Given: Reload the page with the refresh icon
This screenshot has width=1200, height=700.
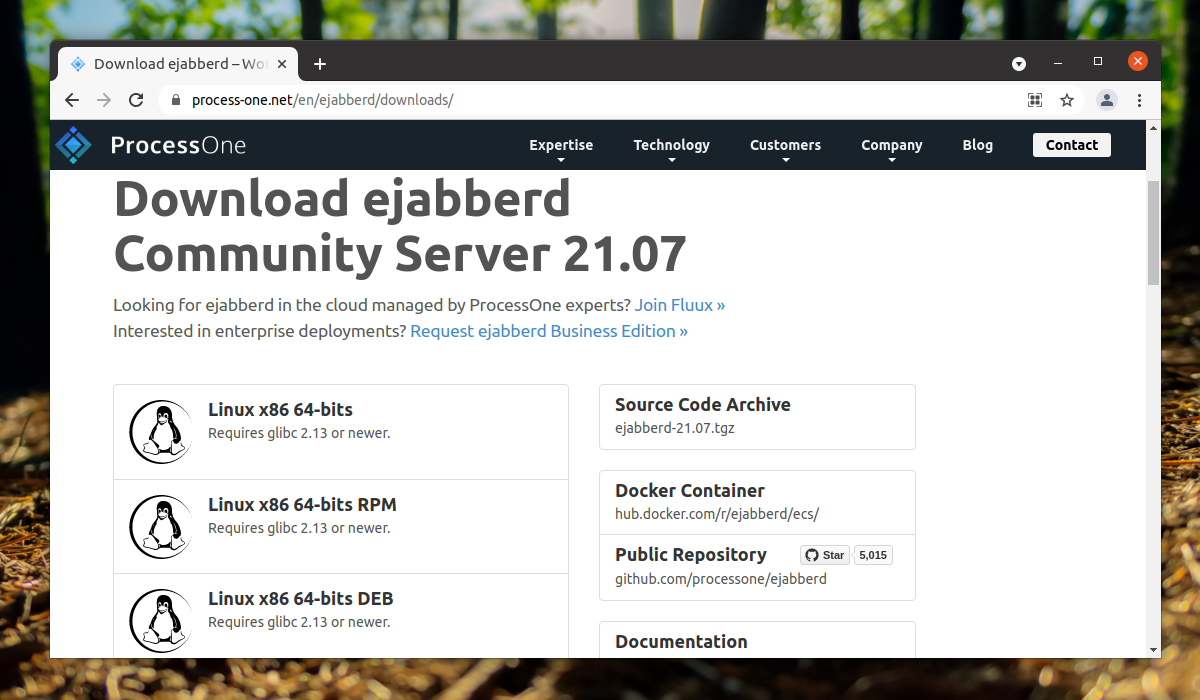Looking at the screenshot, I should (x=136, y=100).
